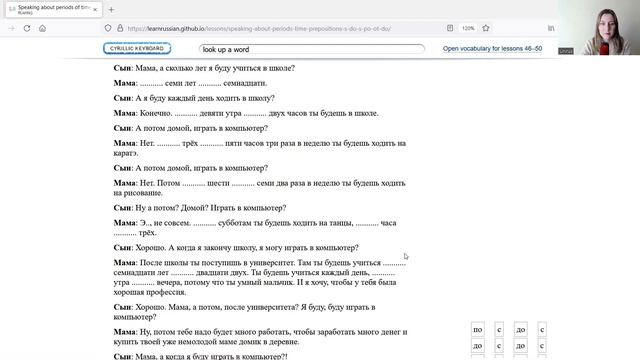Bookmark this page with the star icon

tap(486, 28)
